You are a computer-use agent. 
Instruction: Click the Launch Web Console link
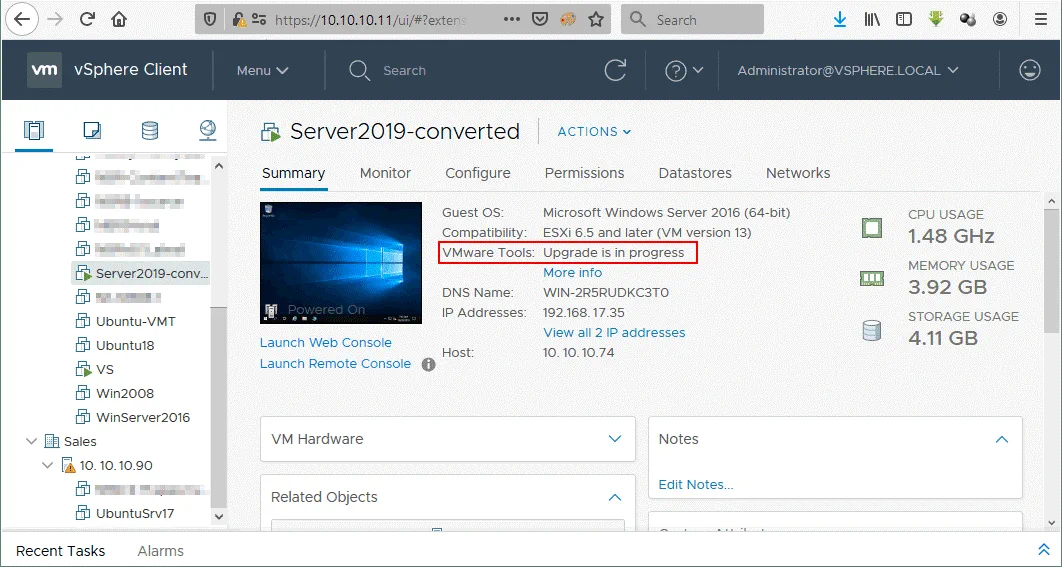[325, 342]
